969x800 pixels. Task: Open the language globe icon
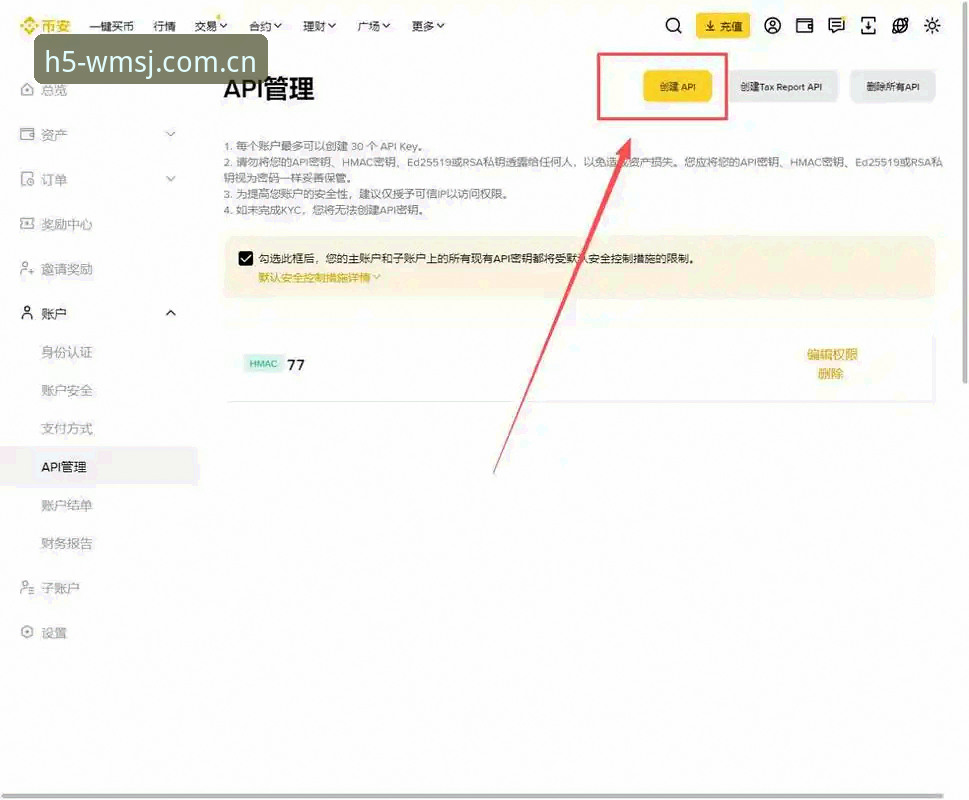coord(900,26)
